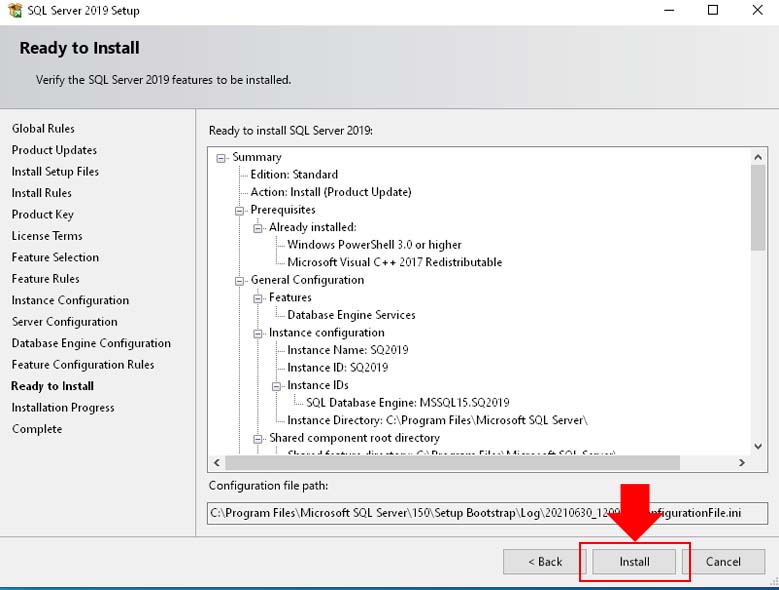Select Install Rules step
Viewport: 779px width, 590px height.
42,193
